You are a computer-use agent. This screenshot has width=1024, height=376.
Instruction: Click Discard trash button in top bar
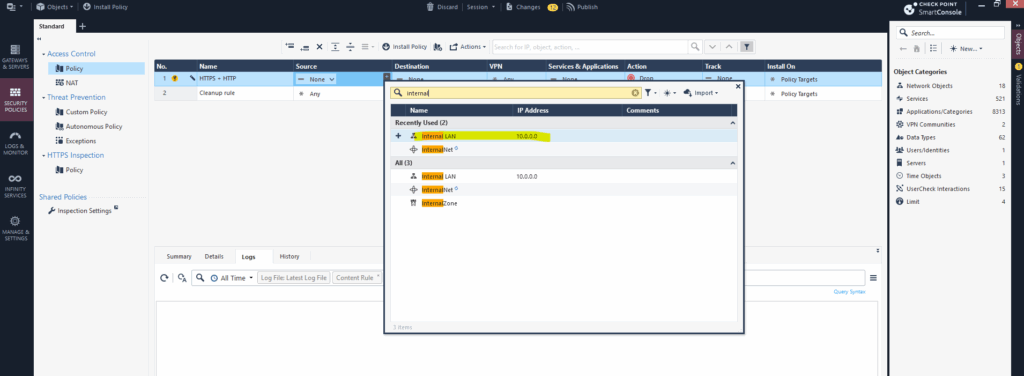point(443,7)
